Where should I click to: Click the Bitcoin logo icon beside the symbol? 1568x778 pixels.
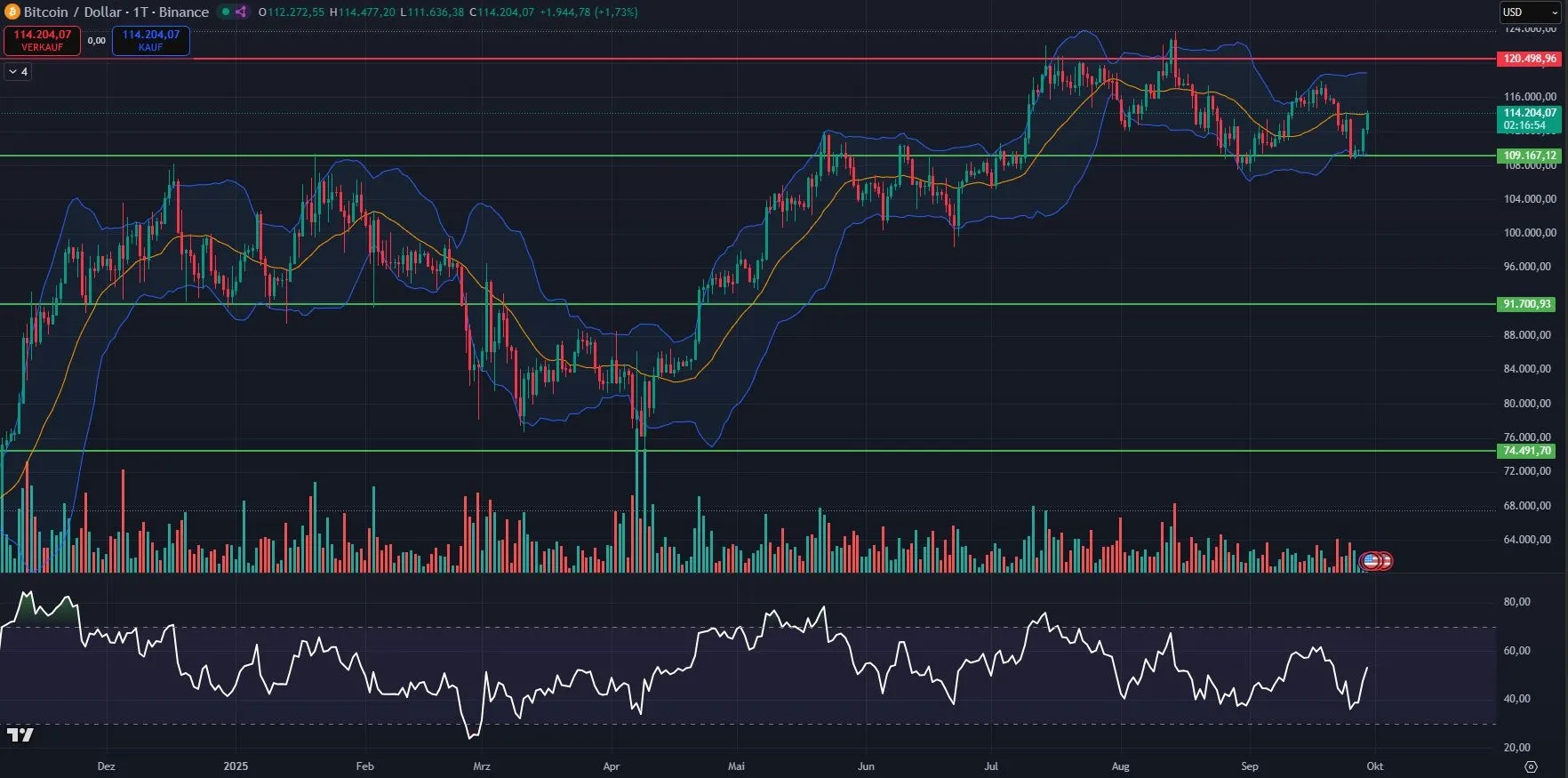point(12,12)
